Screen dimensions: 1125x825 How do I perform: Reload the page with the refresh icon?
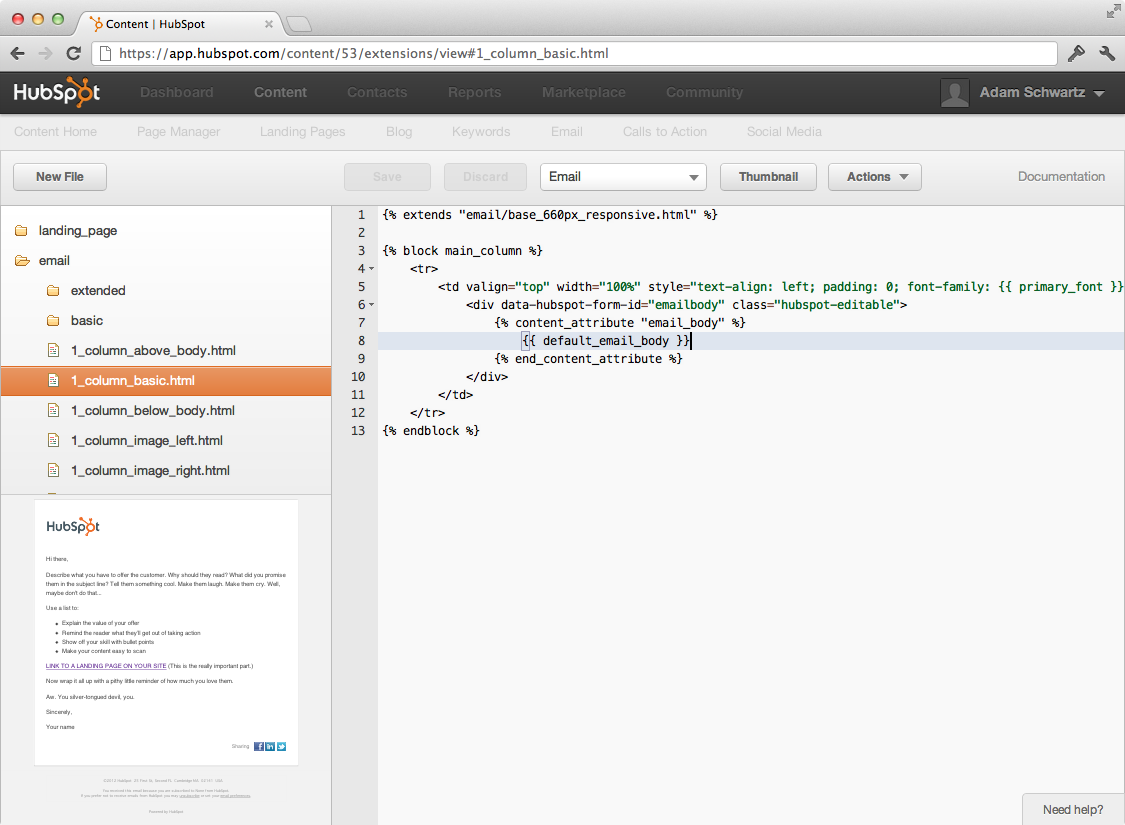pos(73,53)
